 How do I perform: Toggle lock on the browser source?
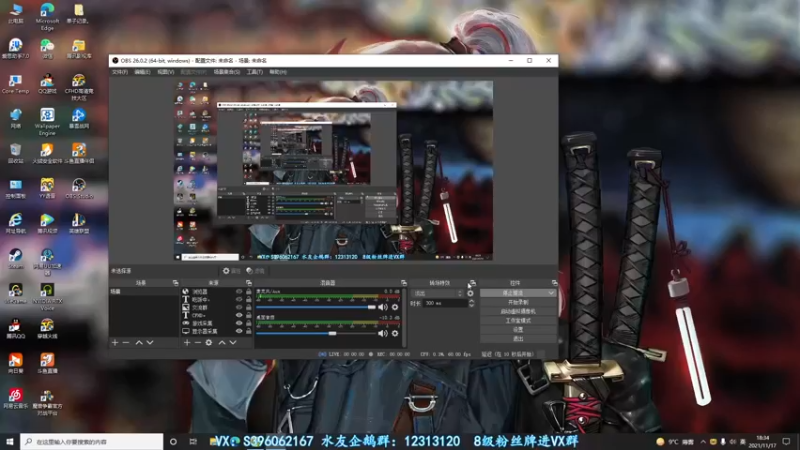pyautogui.click(x=248, y=291)
